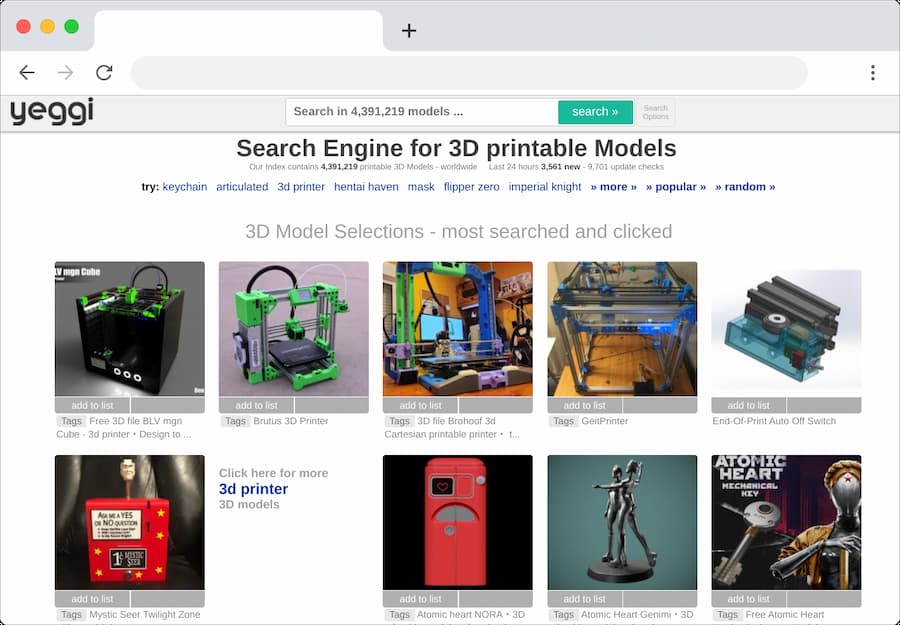Add GeitPrinter to list
The width and height of the screenshot is (900, 625).
[x=585, y=405]
